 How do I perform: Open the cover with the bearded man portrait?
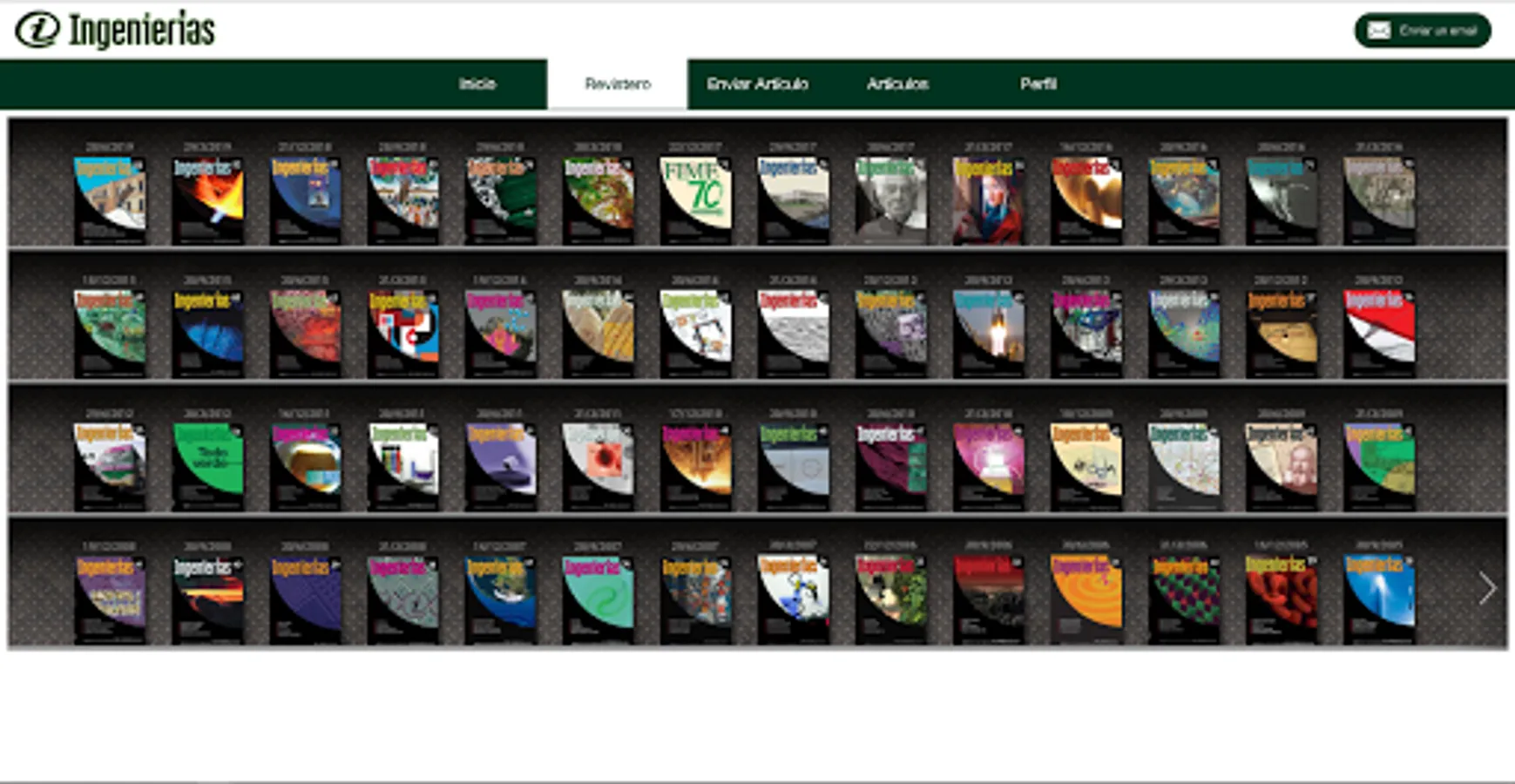[1281, 467]
